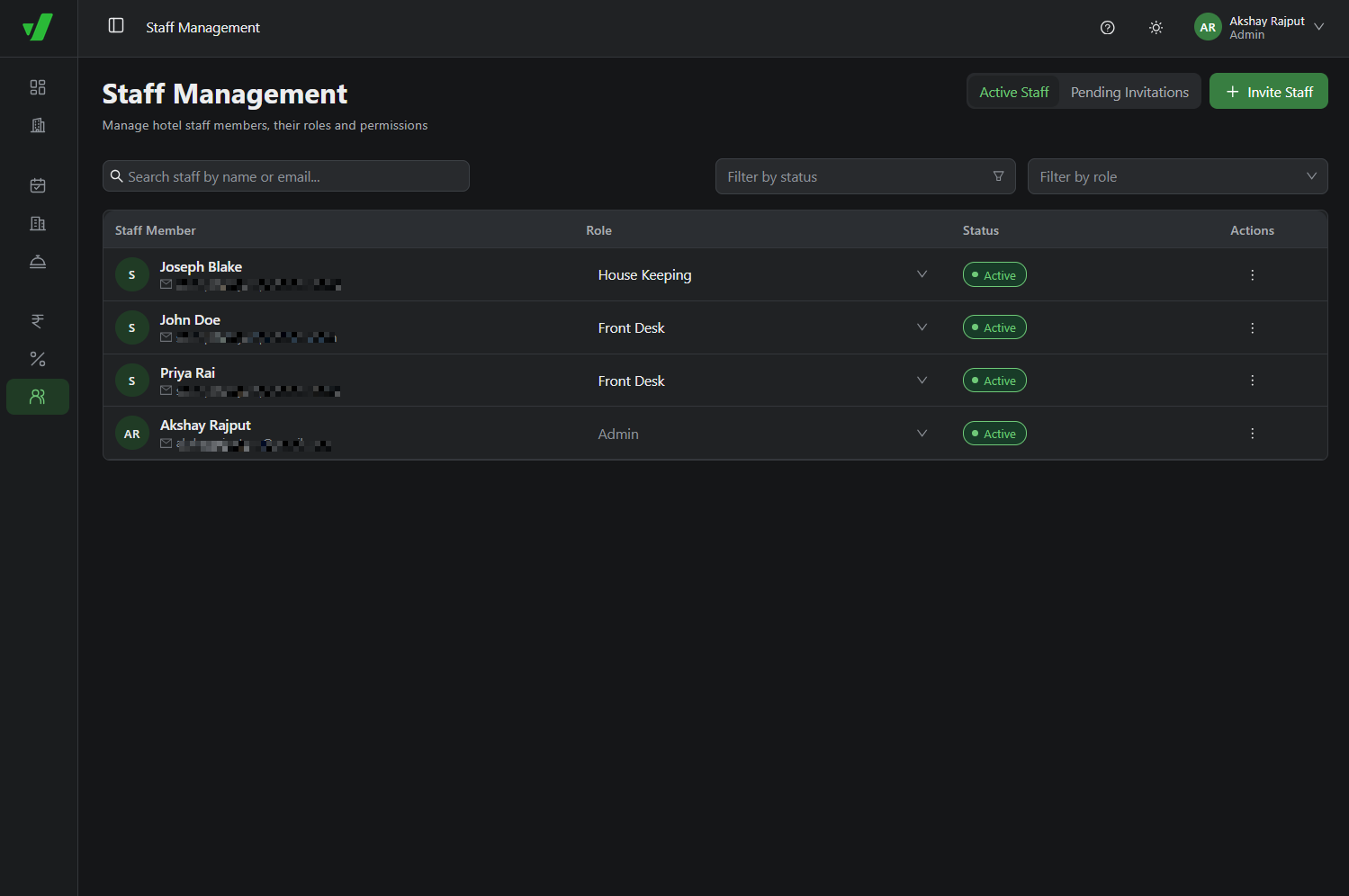Open actions menu for John Doe
This screenshot has height=896, width=1349.
click(x=1252, y=328)
